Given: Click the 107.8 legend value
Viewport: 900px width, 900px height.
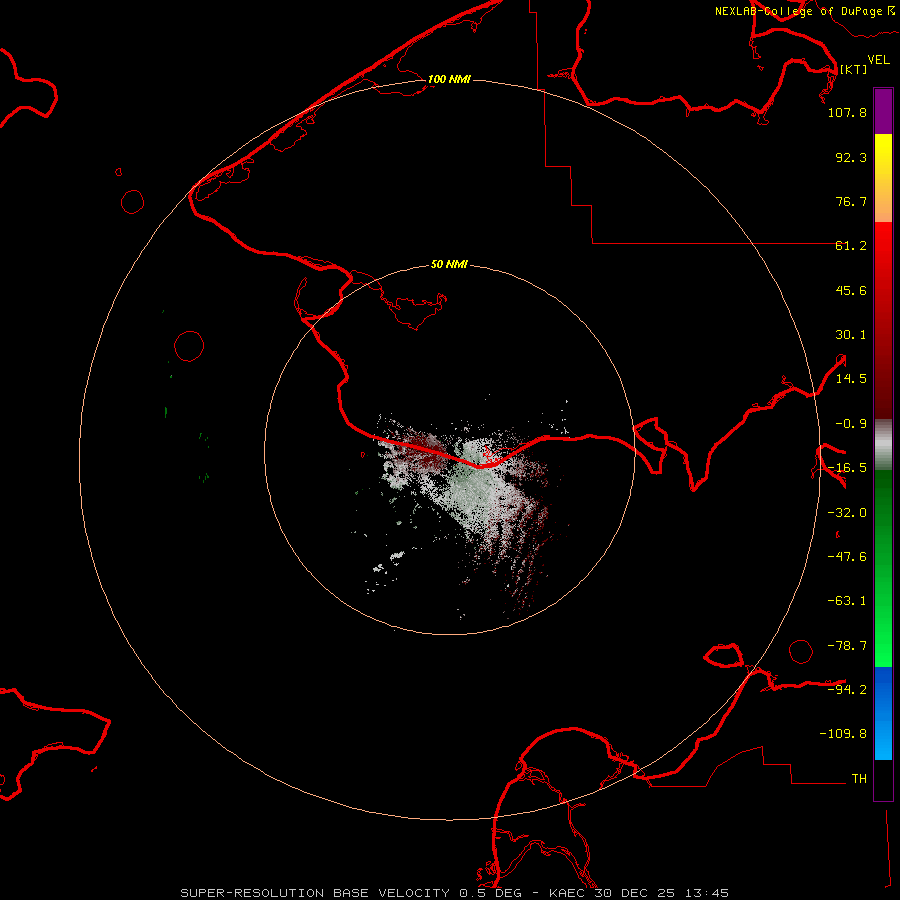Looking at the screenshot, I should pyautogui.click(x=847, y=112).
